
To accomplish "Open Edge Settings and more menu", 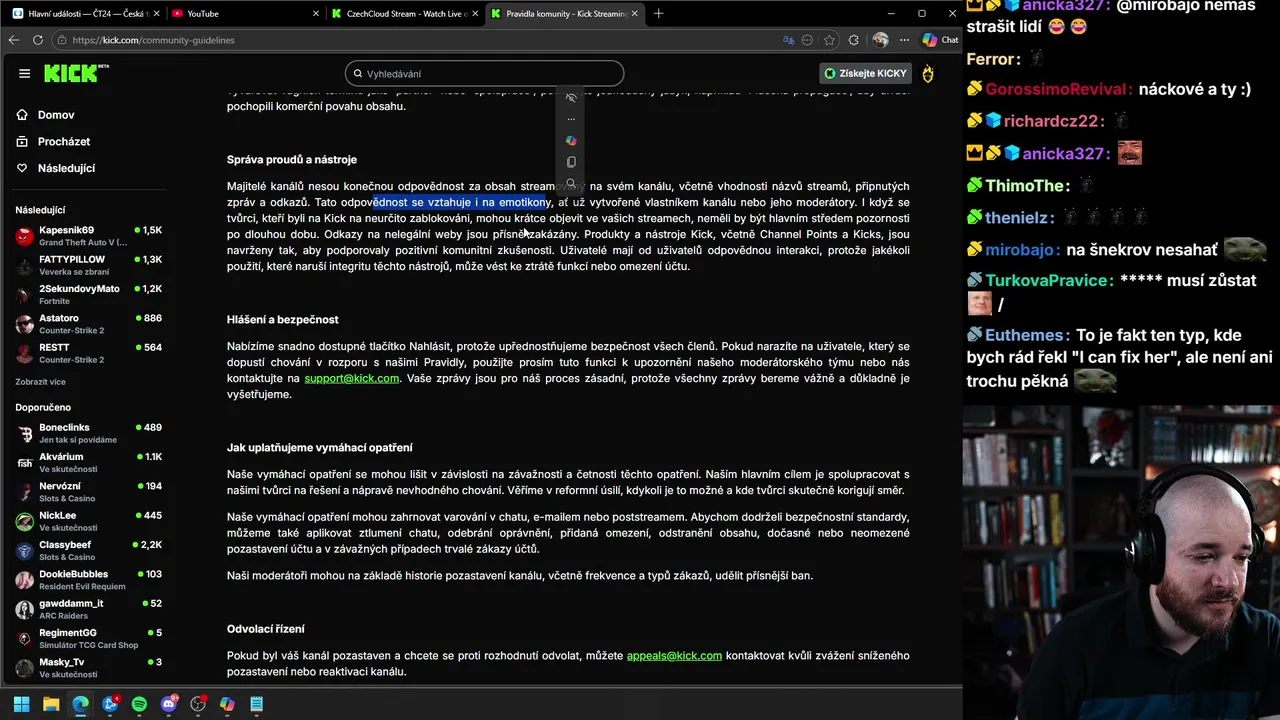I will coord(904,40).
